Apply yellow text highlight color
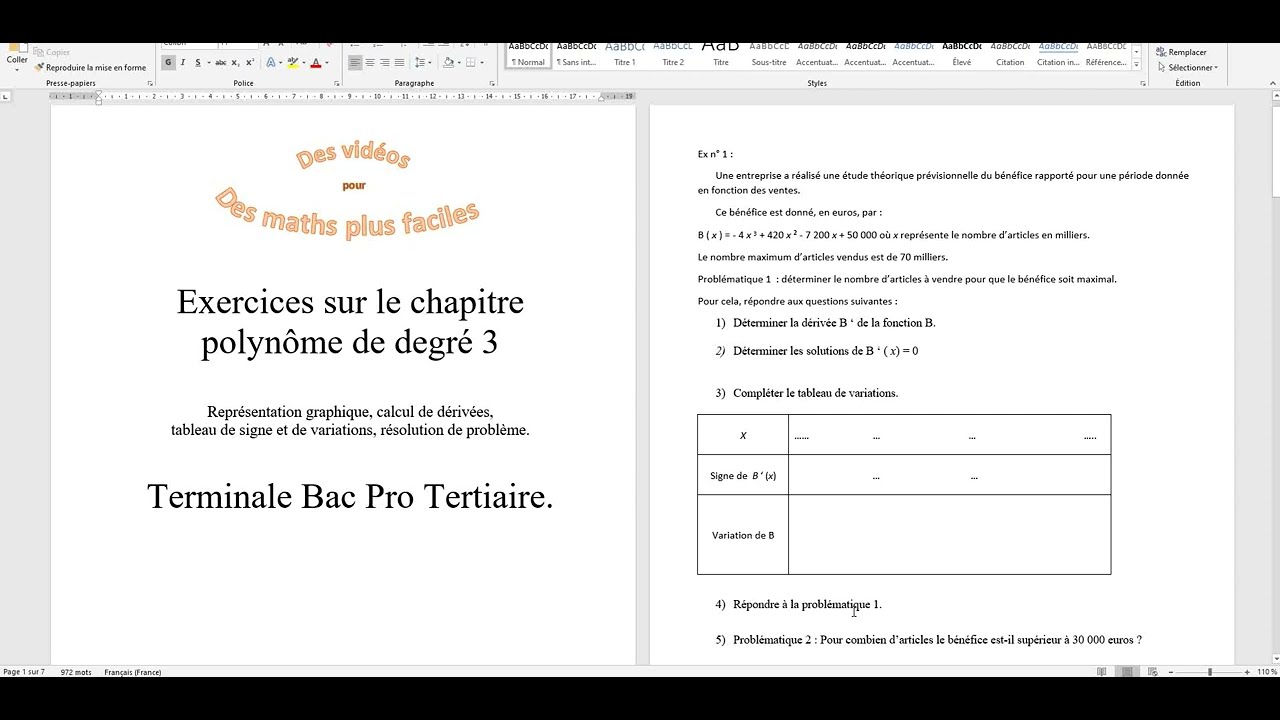This screenshot has width=1280, height=720. tap(293, 62)
